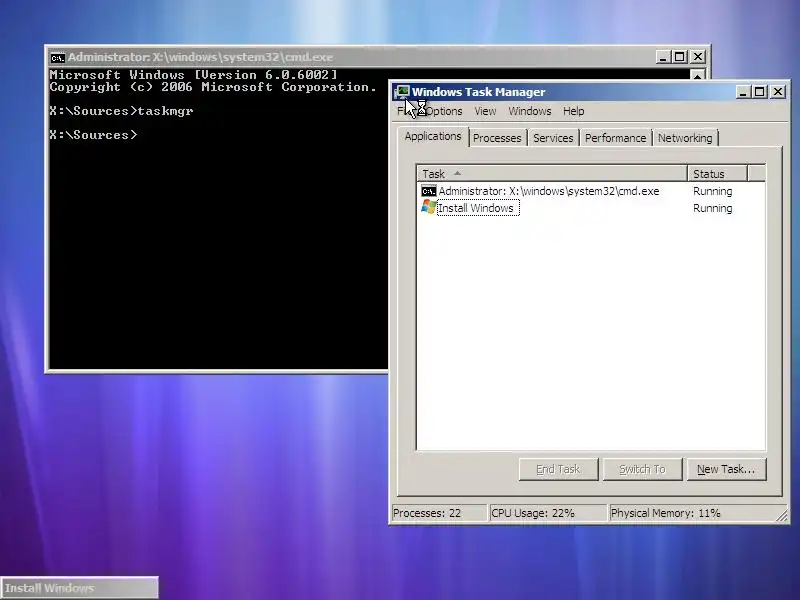Click the End Task button
Viewport: 800px width, 600px height.
point(558,469)
